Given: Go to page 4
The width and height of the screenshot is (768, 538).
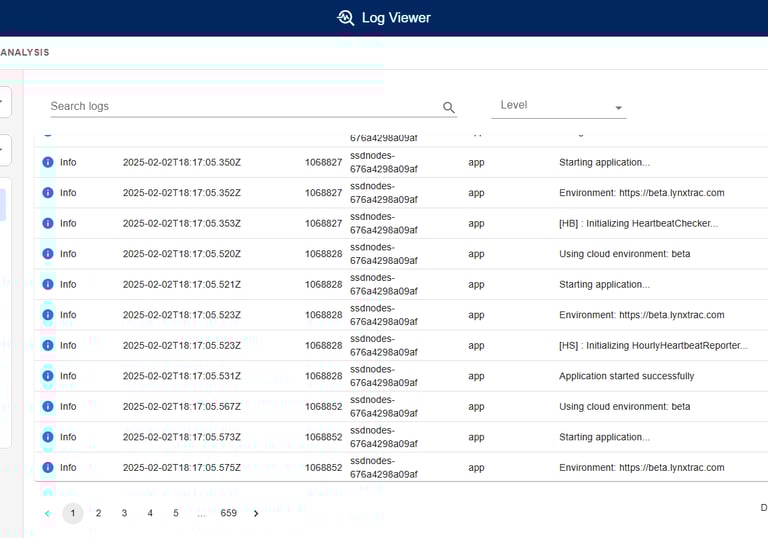Looking at the screenshot, I should pyautogui.click(x=150, y=514).
